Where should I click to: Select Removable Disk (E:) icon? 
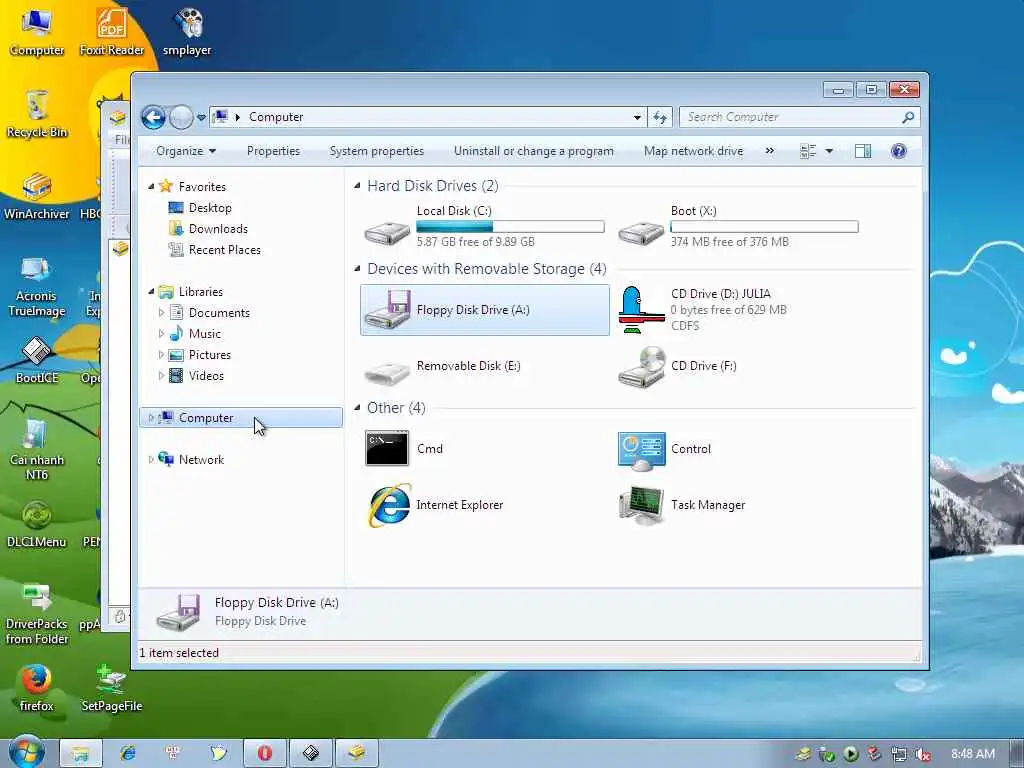387,372
